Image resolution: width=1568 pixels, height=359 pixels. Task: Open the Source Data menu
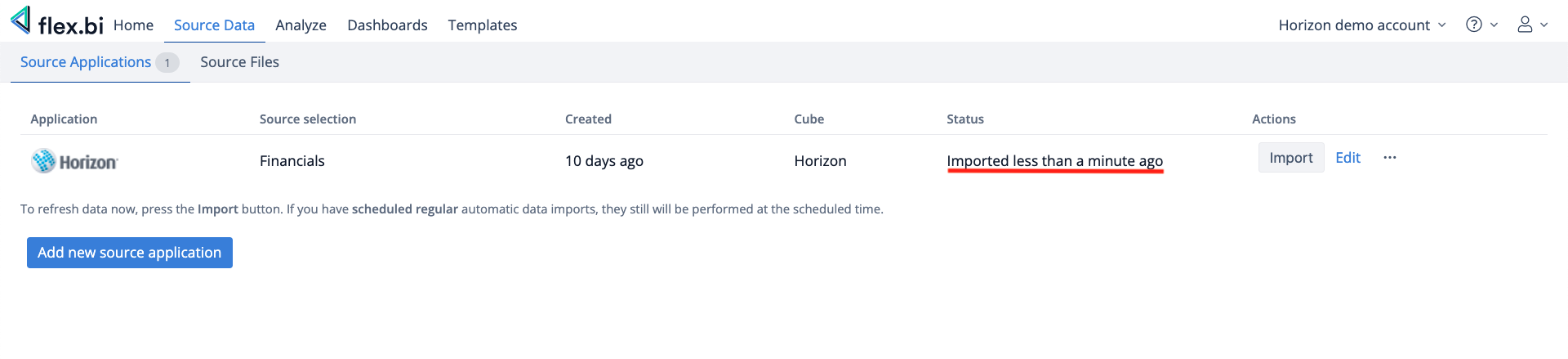pyautogui.click(x=214, y=25)
